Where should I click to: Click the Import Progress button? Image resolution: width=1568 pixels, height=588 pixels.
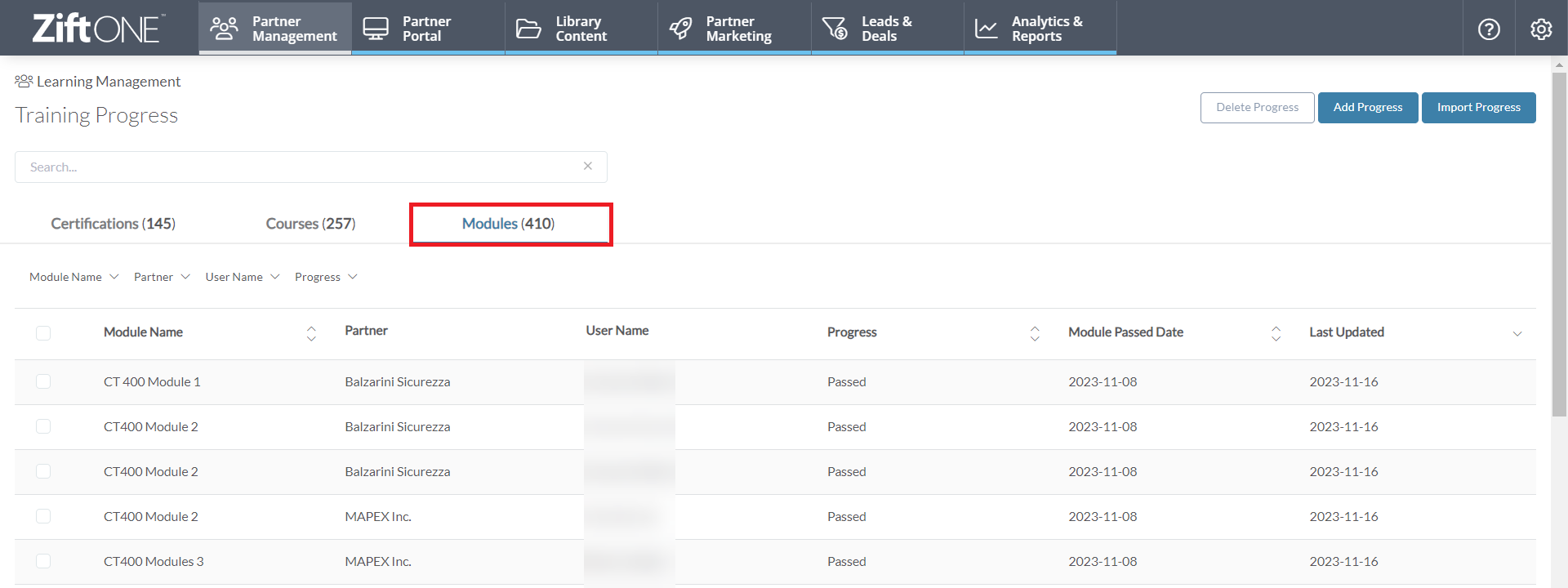pos(1479,108)
